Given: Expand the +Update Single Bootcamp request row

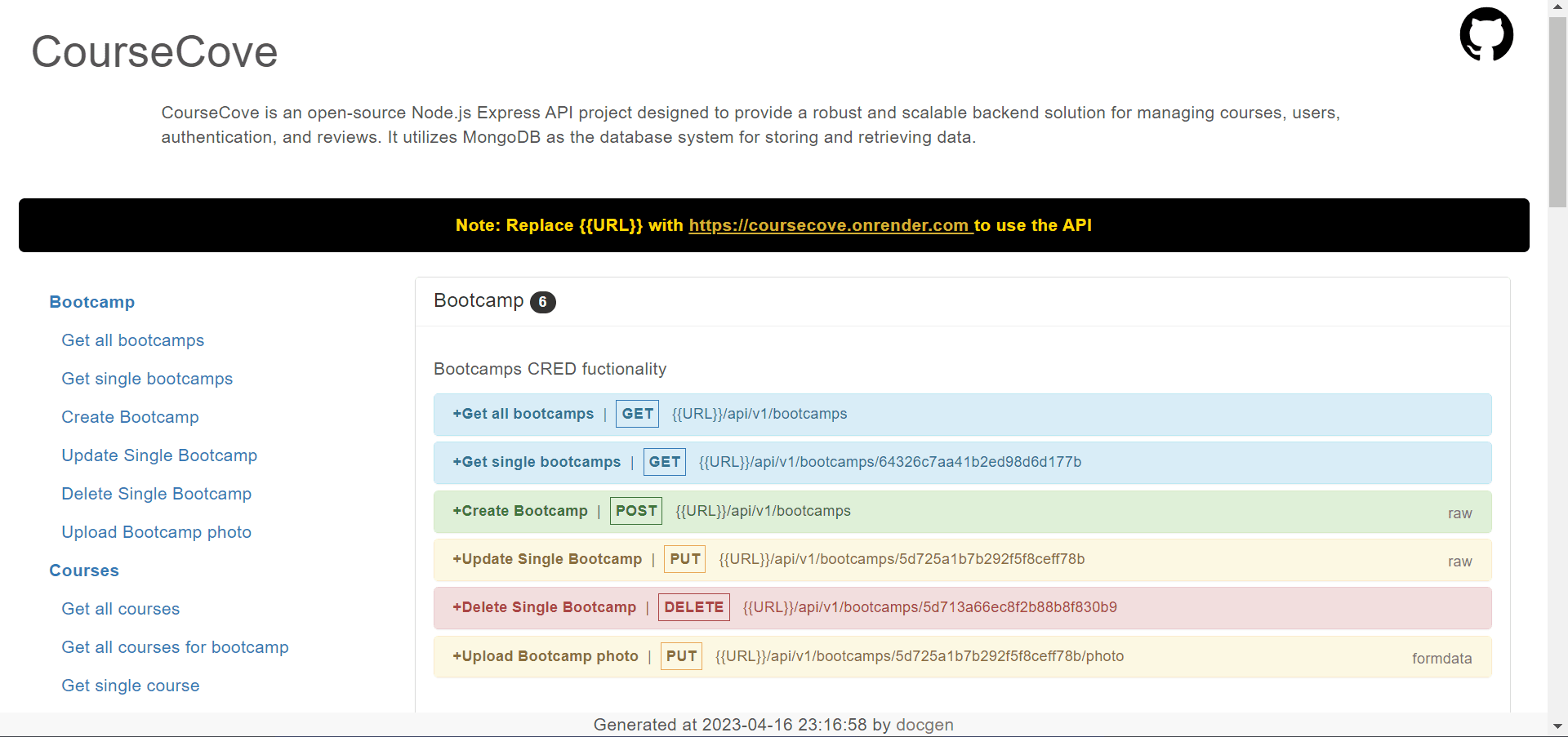Looking at the screenshot, I should coord(962,560).
